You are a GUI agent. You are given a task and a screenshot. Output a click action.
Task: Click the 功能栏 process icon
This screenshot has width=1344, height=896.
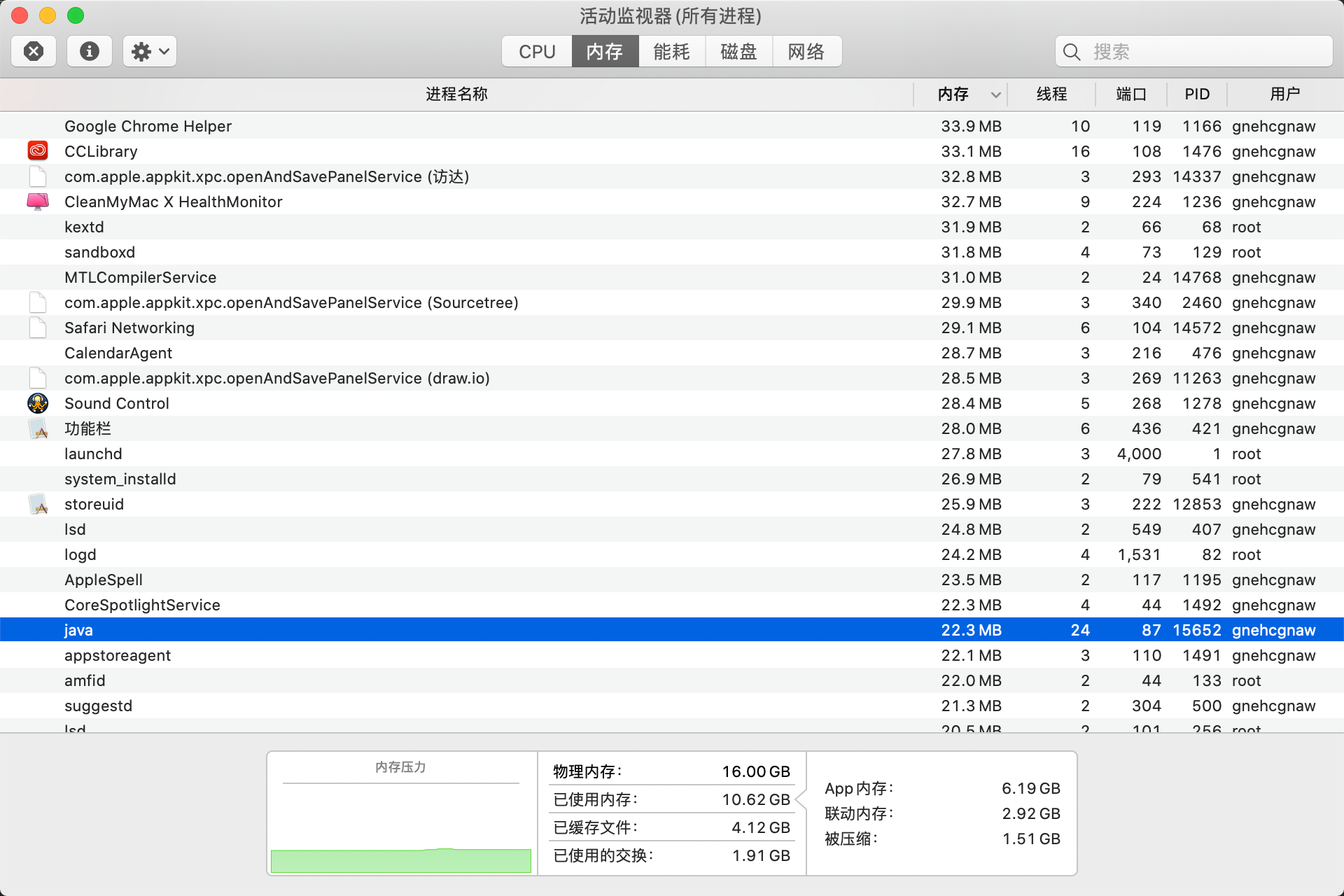pyautogui.click(x=38, y=428)
